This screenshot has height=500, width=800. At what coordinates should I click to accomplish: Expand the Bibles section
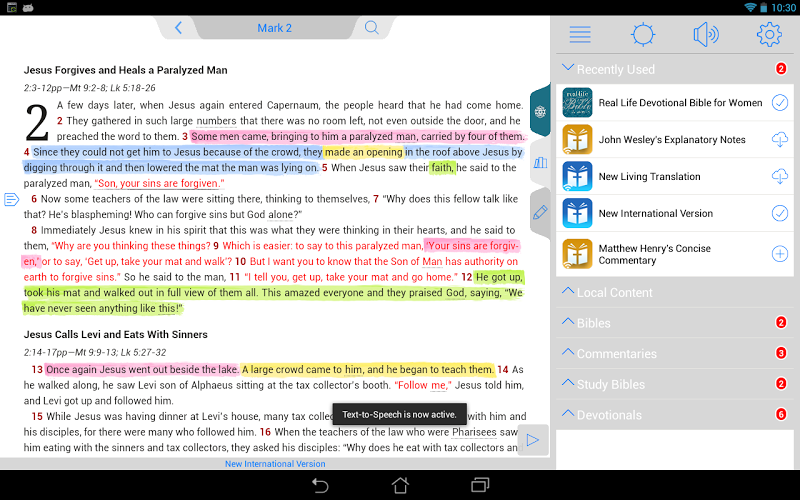674,323
